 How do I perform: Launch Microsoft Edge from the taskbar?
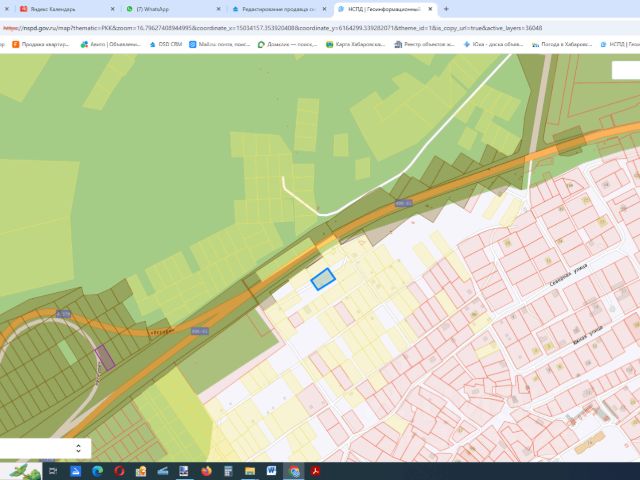click(97, 471)
